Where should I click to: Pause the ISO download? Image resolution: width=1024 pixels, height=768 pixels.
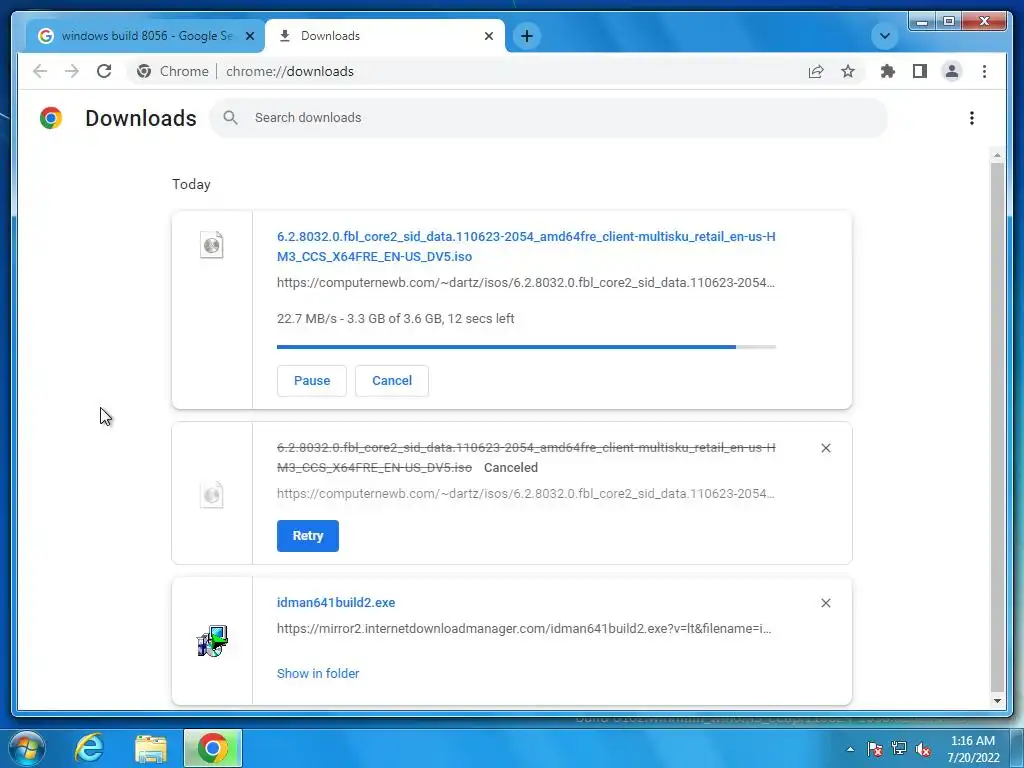click(312, 381)
